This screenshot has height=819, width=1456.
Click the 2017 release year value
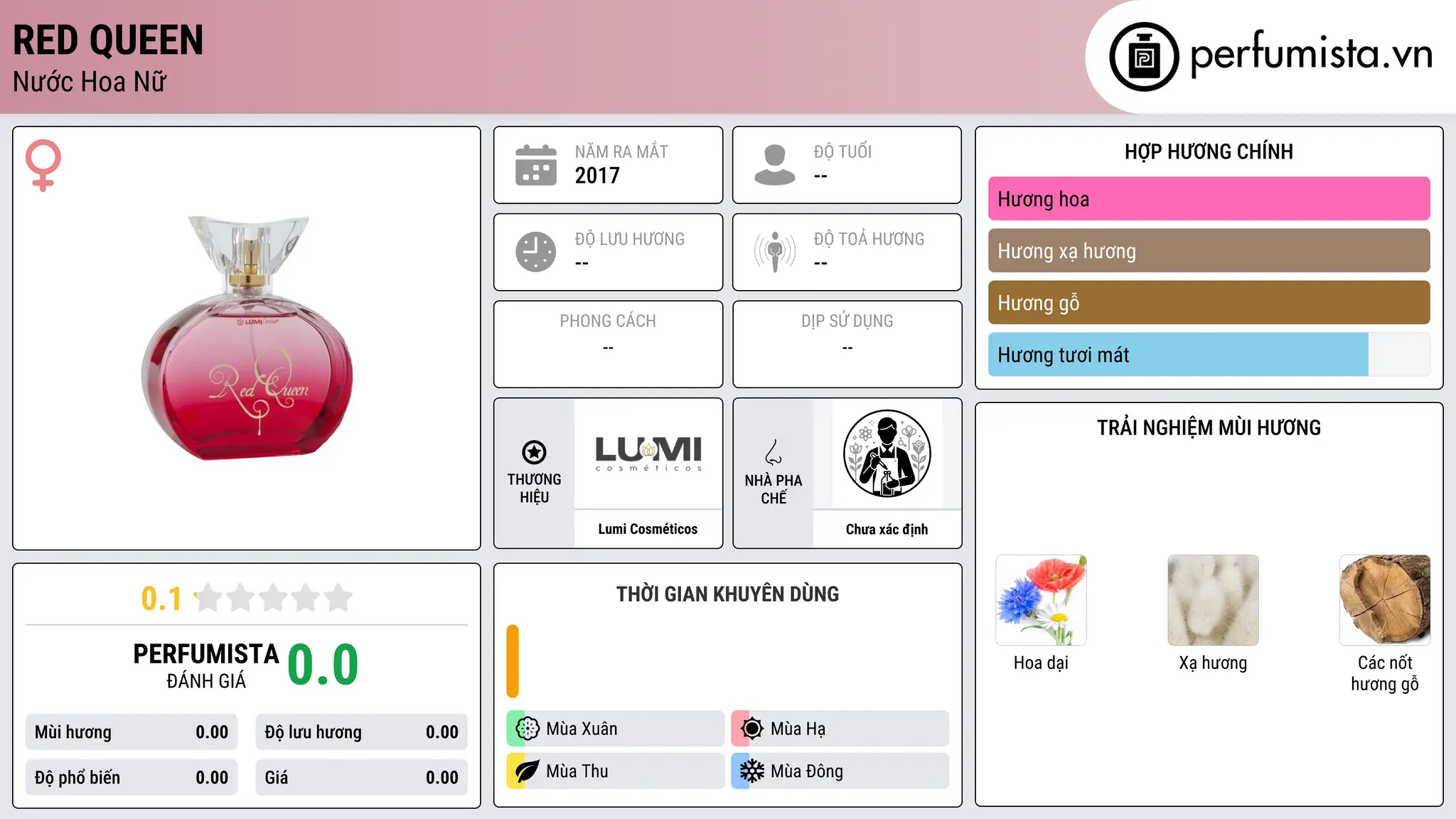(597, 176)
